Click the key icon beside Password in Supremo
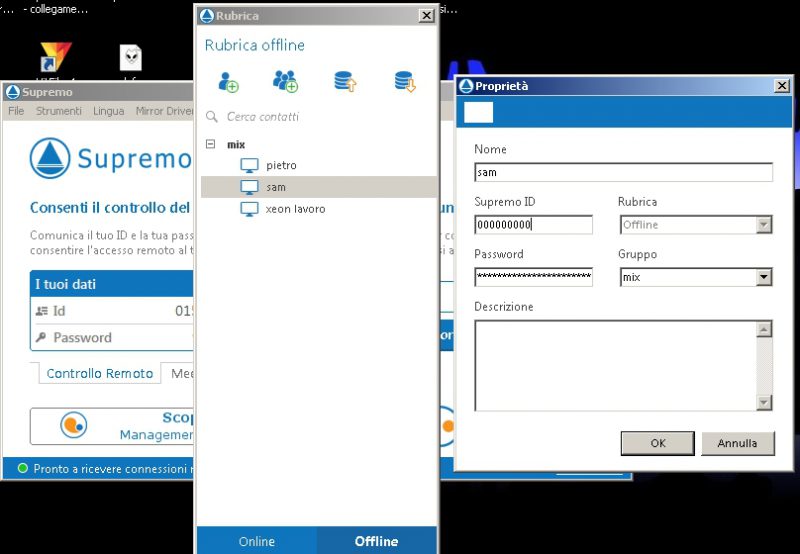Viewport: 800px width, 554px height. click(41, 337)
